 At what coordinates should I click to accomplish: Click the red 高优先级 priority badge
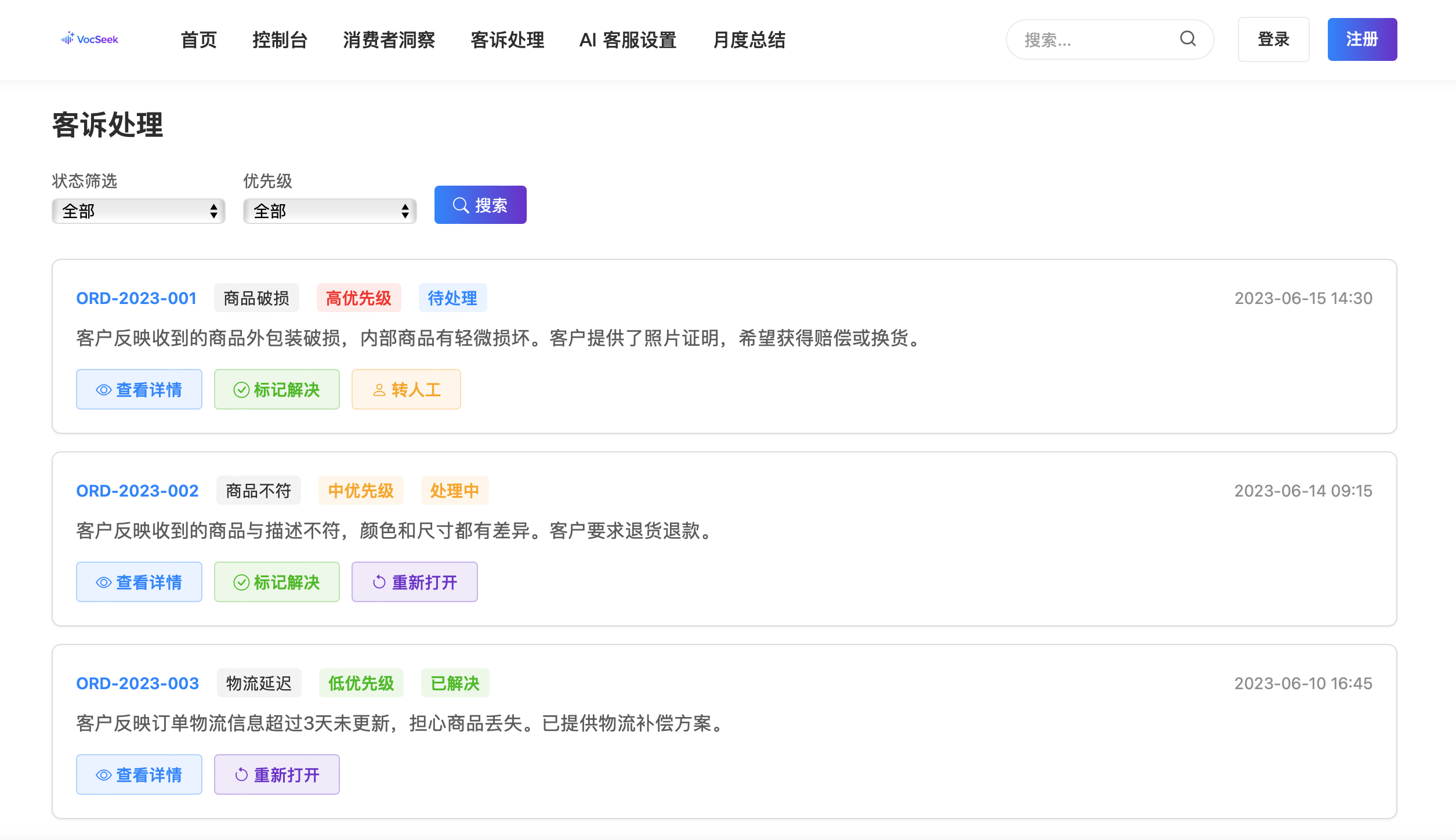click(358, 298)
